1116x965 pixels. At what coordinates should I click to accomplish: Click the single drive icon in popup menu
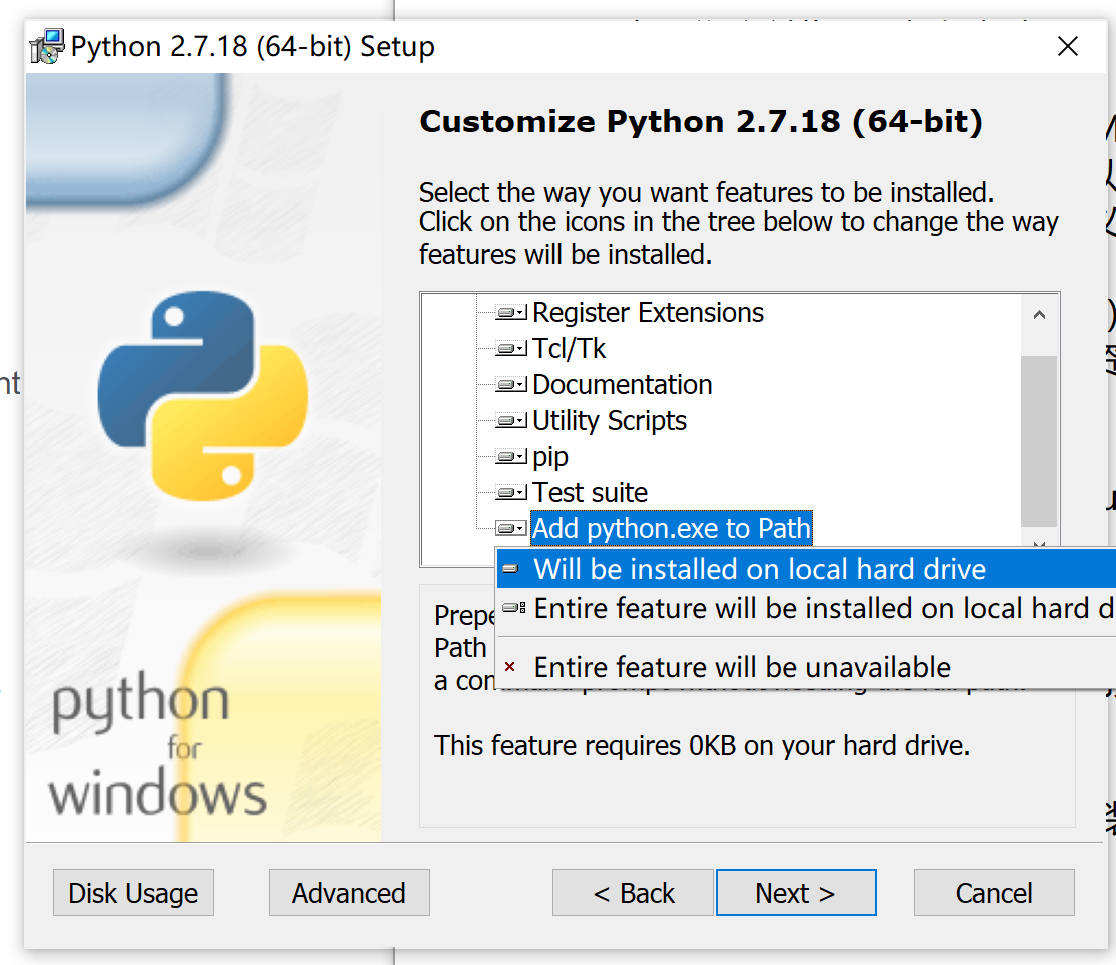(x=510, y=569)
